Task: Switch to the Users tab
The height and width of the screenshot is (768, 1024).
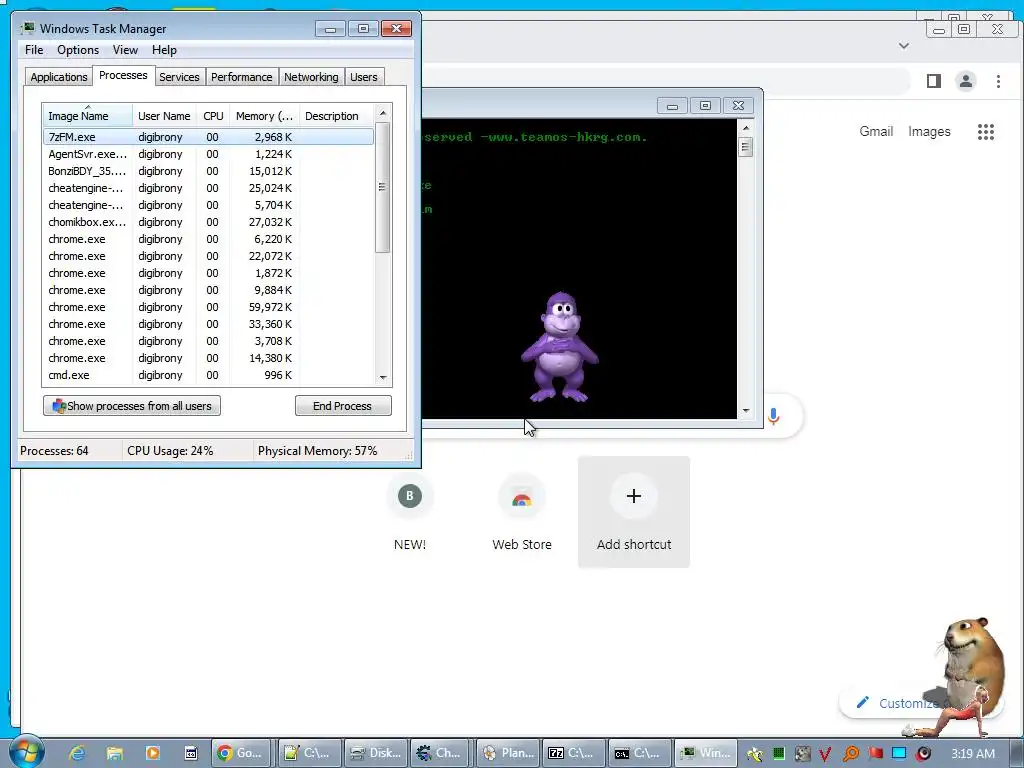Action: pyautogui.click(x=363, y=77)
